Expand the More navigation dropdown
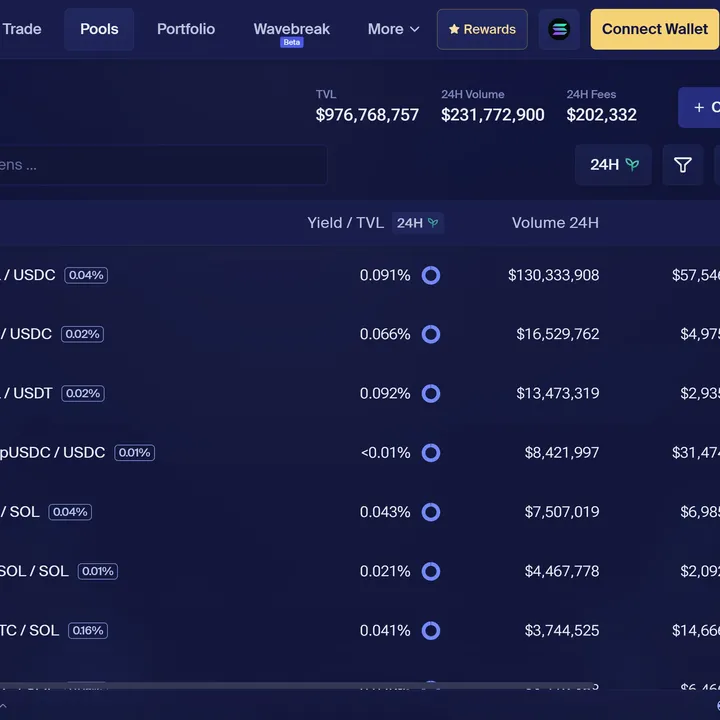Viewport: 720px width, 720px height. [393, 29]
